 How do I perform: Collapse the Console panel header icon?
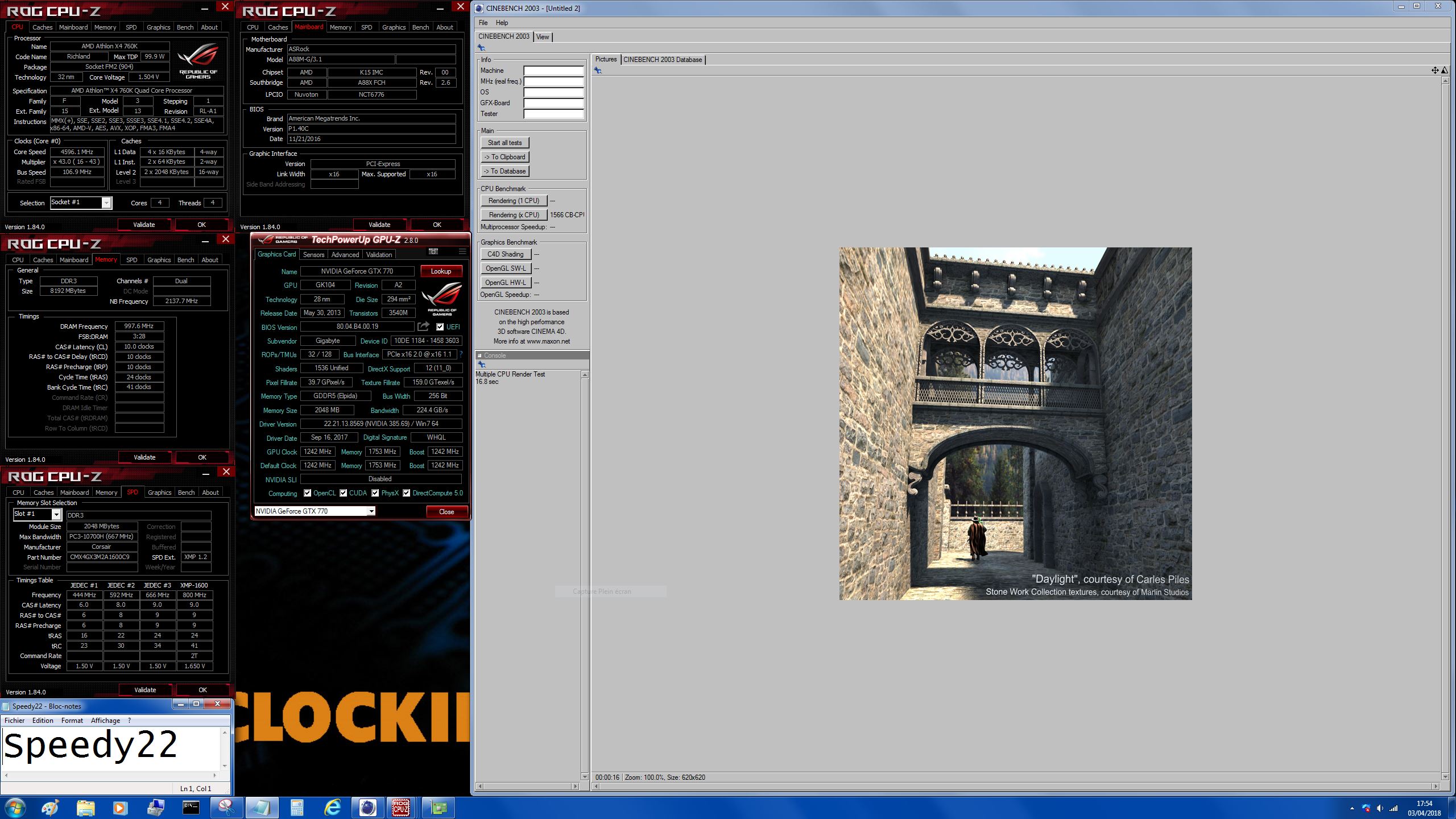[x=479, y=355]
